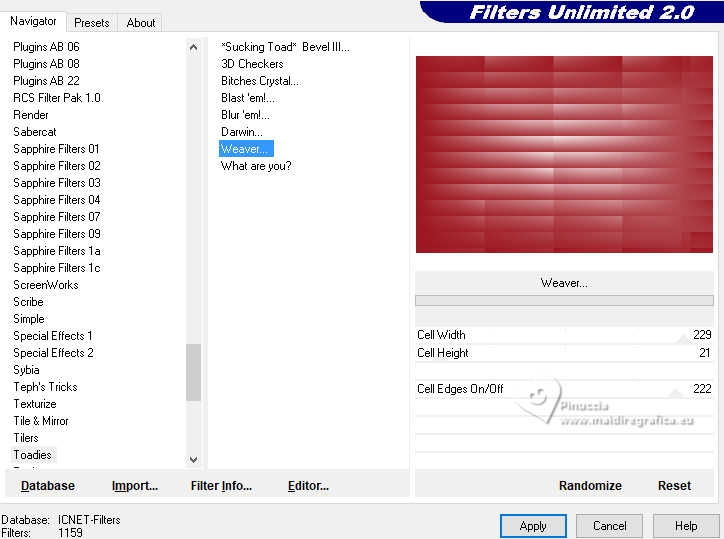Open Sapphire Filters 01 category
Viewport: 724px width, 539px height.
click(x=56, y=149)
